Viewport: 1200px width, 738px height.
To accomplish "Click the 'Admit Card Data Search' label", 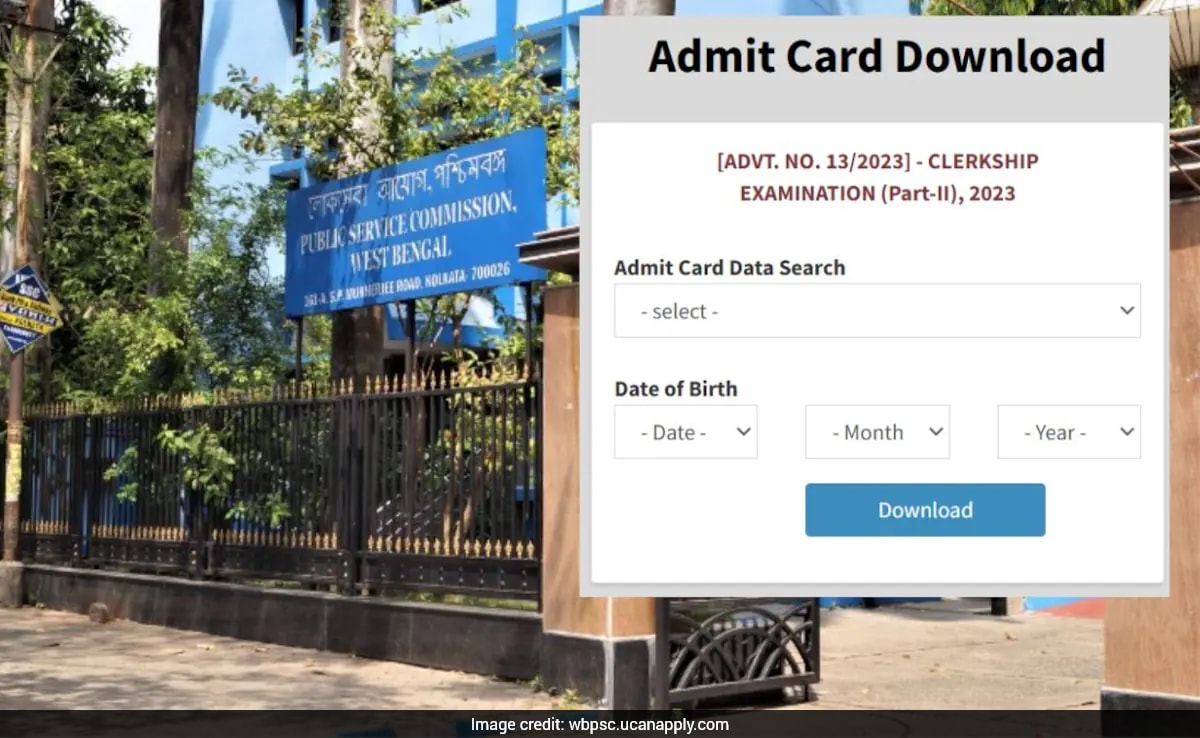I will pos(729,268).
